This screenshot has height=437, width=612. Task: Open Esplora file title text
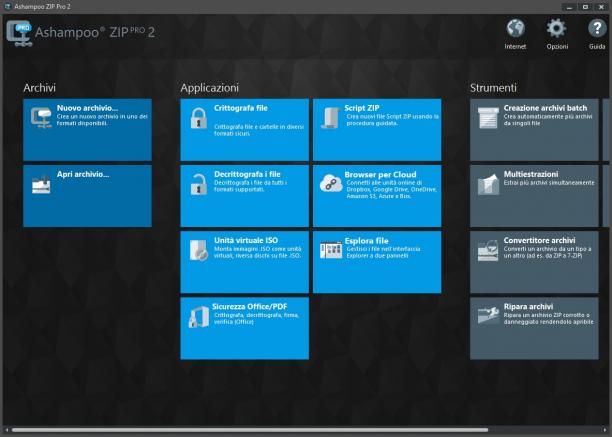[366, 241]
